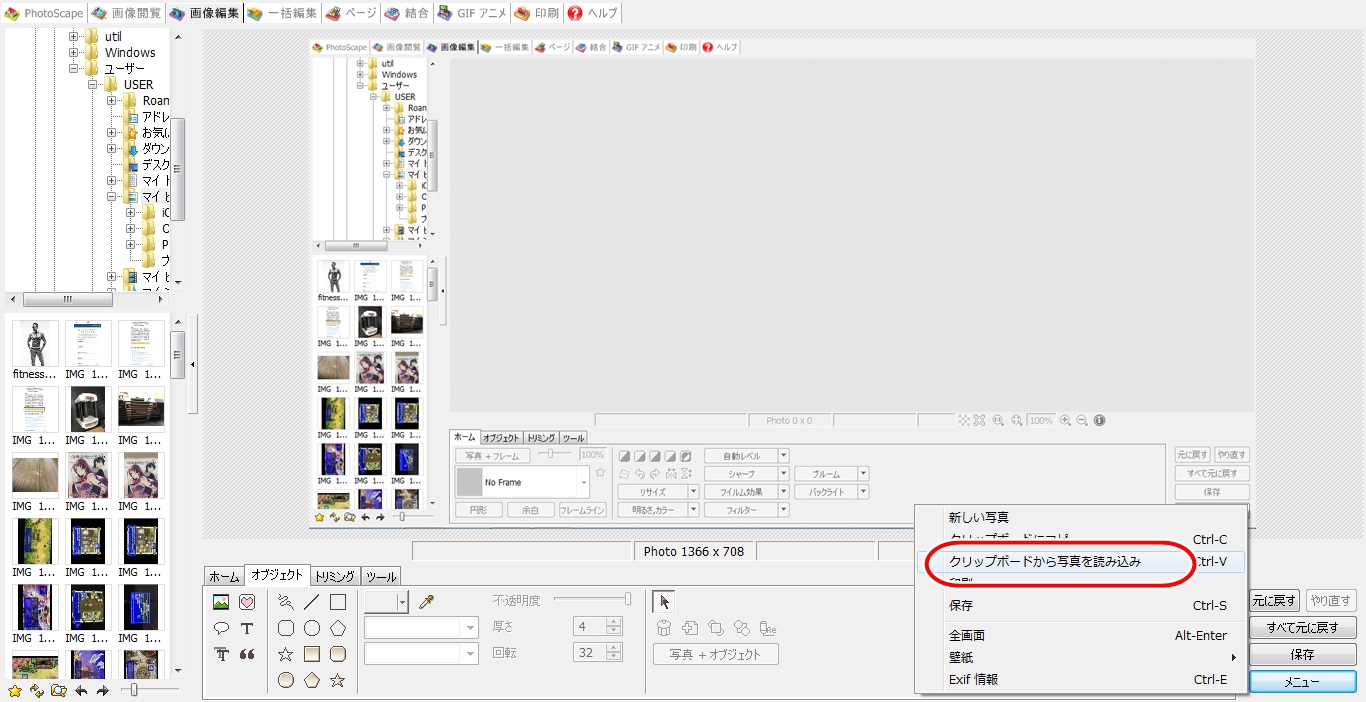The height and width of the screenshot is (702, 1366).
Task: Collapse the ユーザー folder in the tree
Action: coord(74,69)
